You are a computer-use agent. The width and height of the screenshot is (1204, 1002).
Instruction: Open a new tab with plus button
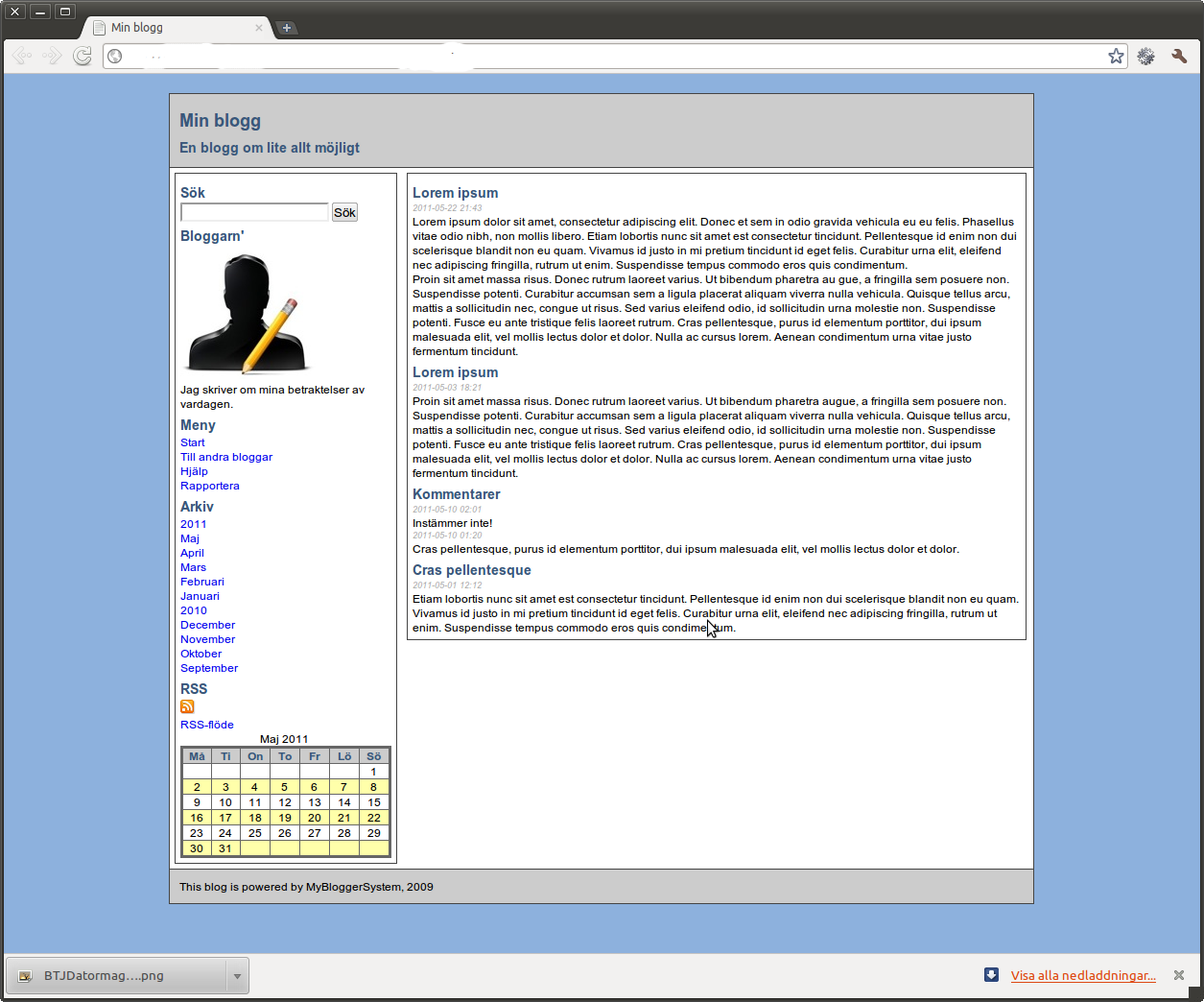pos(286,28)
